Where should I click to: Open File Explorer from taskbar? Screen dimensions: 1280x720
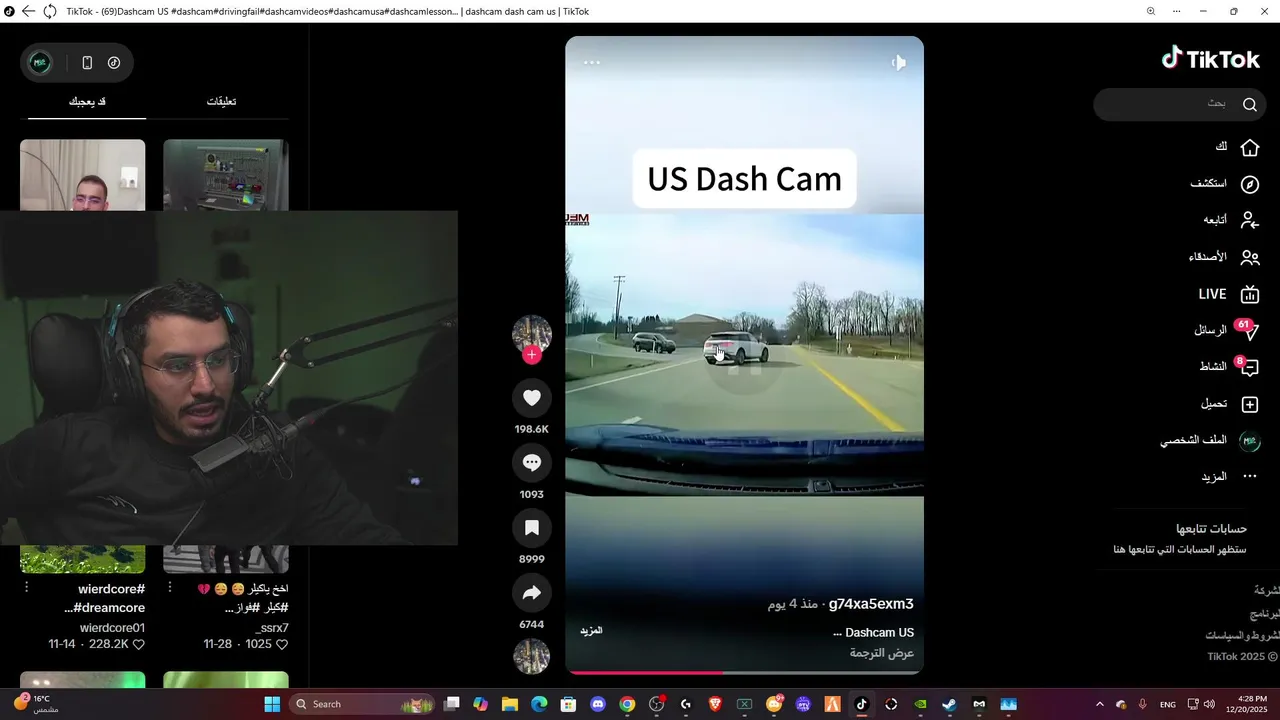(x=510, y=704)
